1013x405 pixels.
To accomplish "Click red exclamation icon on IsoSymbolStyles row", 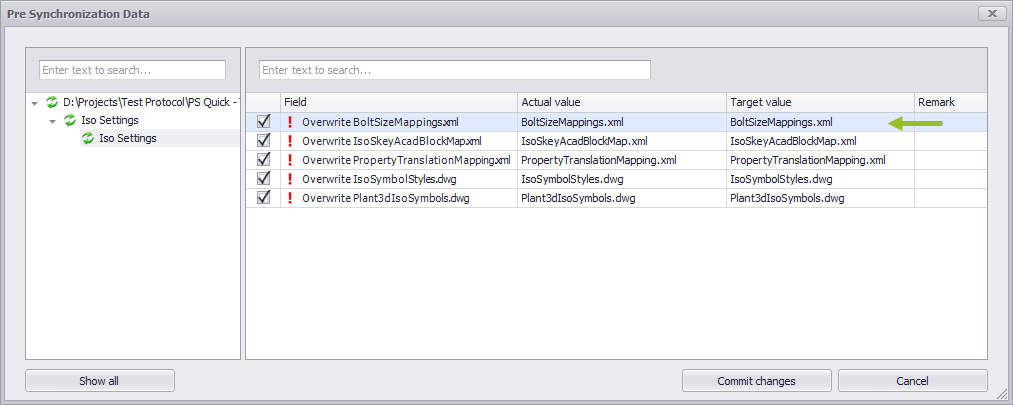I will point(289,179).
